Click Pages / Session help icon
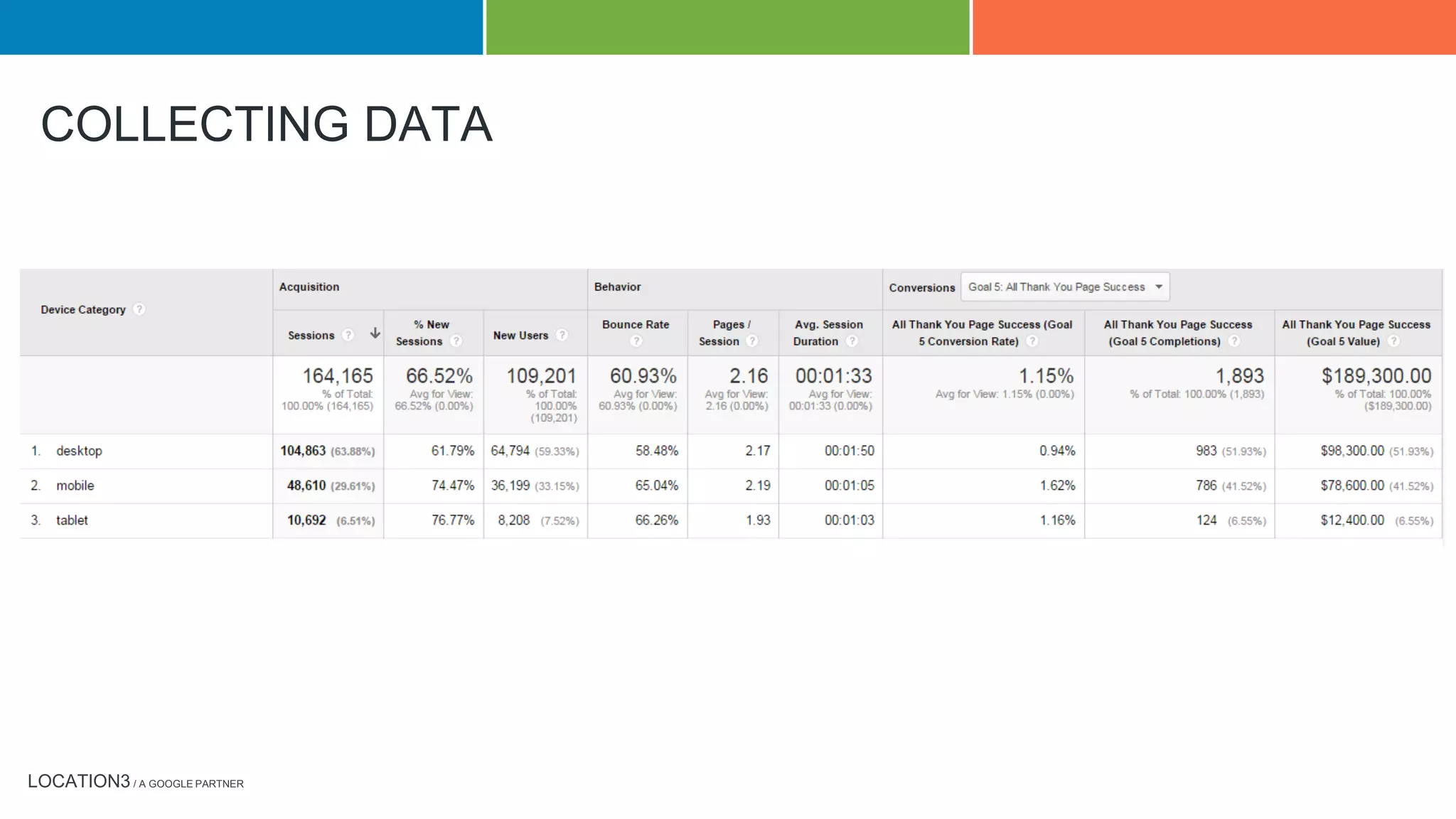Viewport: 1456px width, 819px height. tap(752, 341)
